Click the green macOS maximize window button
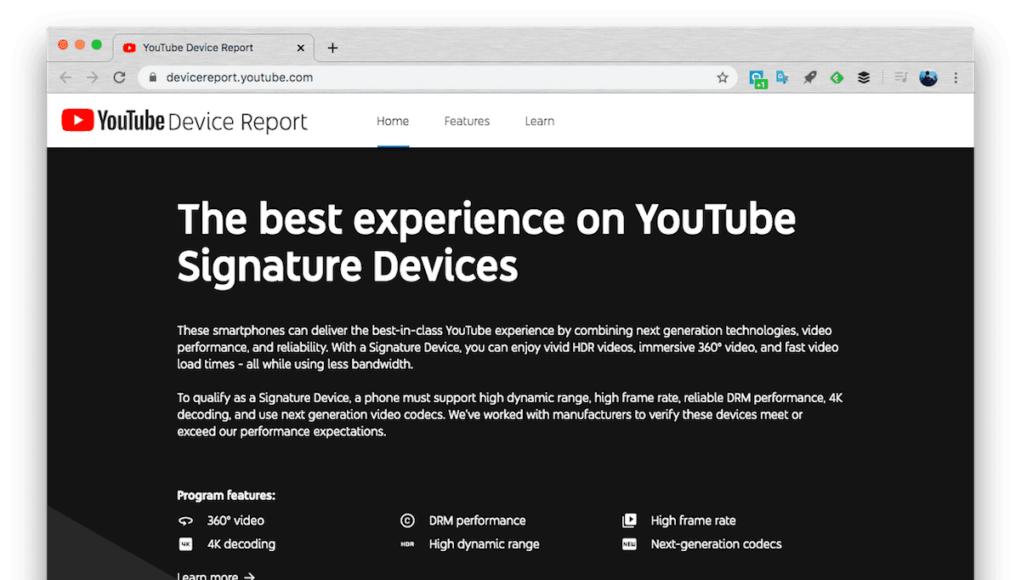 pos(96,45)
